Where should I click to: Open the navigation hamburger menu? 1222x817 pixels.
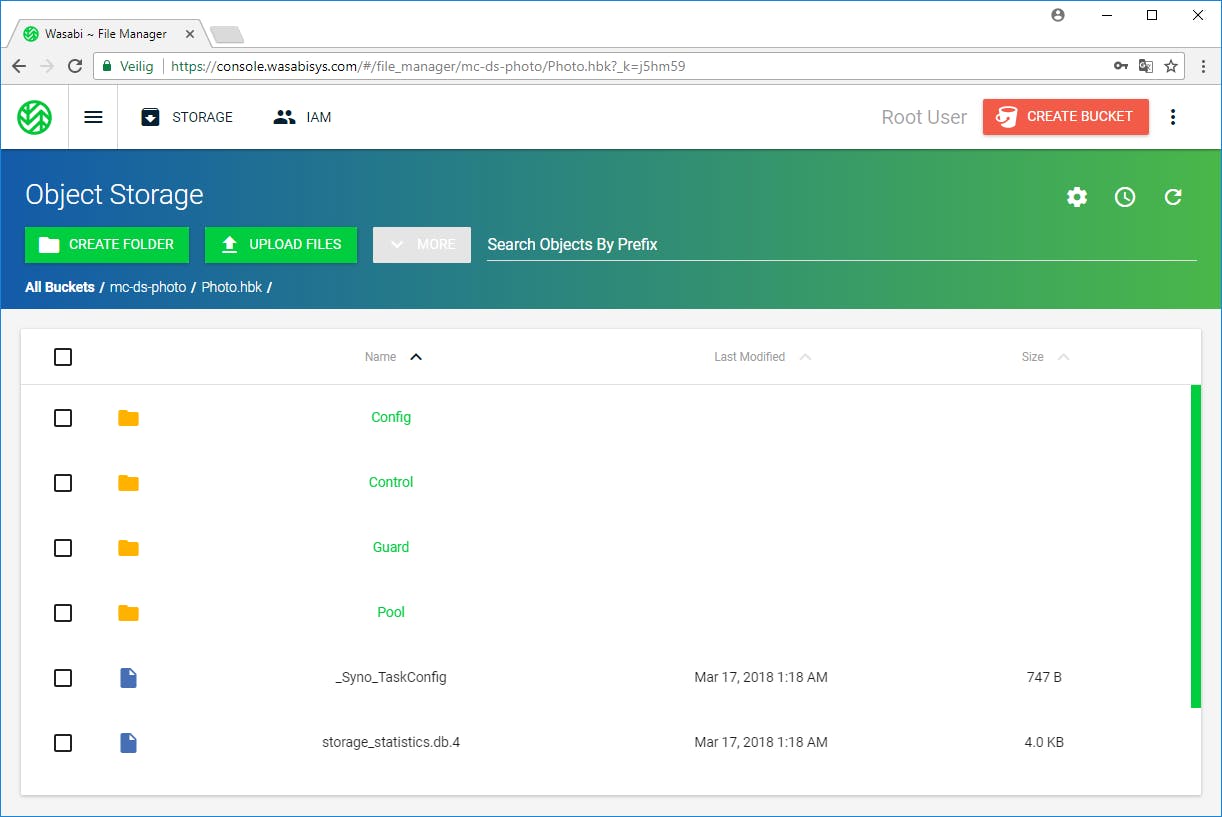click(93, 116)
